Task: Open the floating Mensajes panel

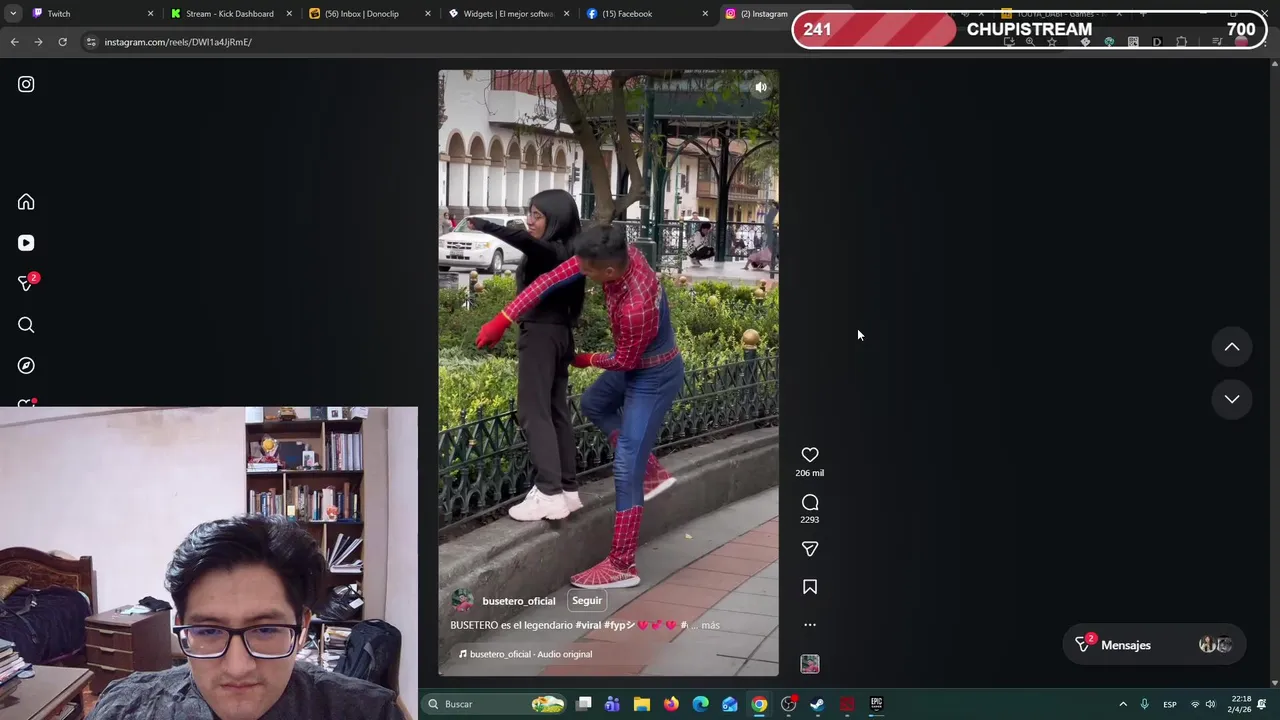Action: 1153,645
